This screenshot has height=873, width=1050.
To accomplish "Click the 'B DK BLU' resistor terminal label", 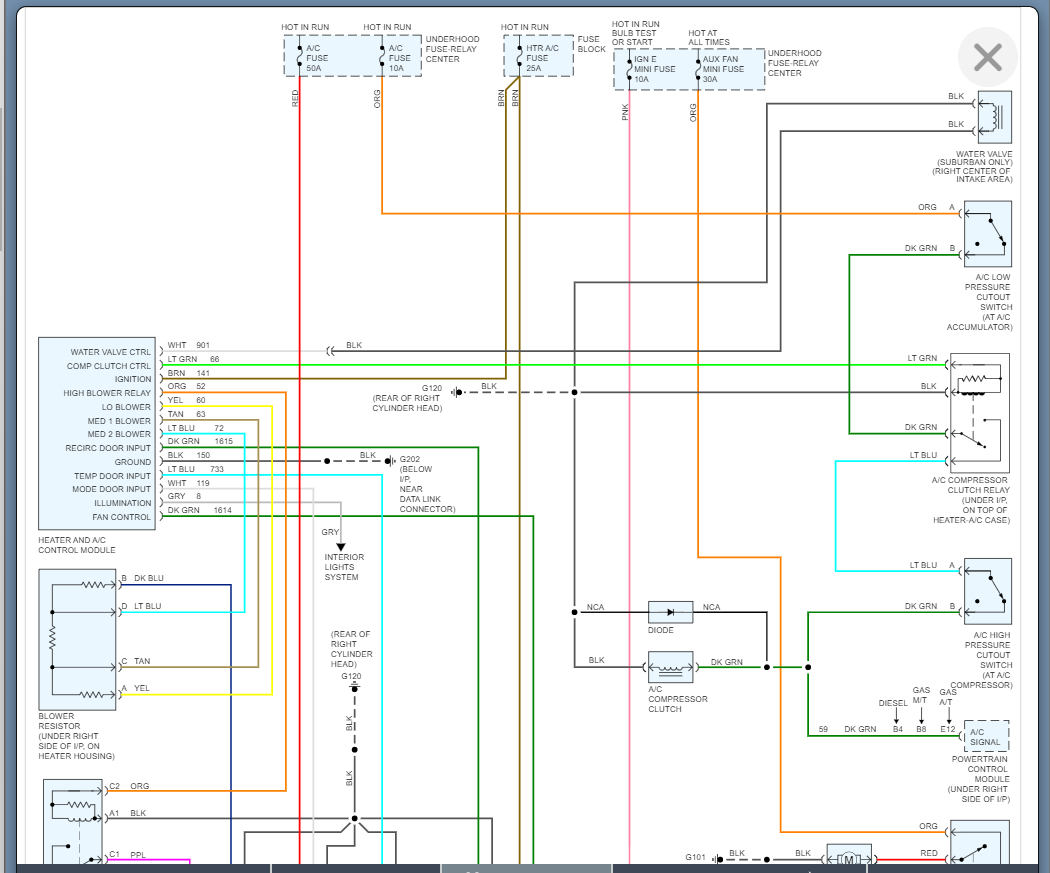I will click(x=142, y=578).
